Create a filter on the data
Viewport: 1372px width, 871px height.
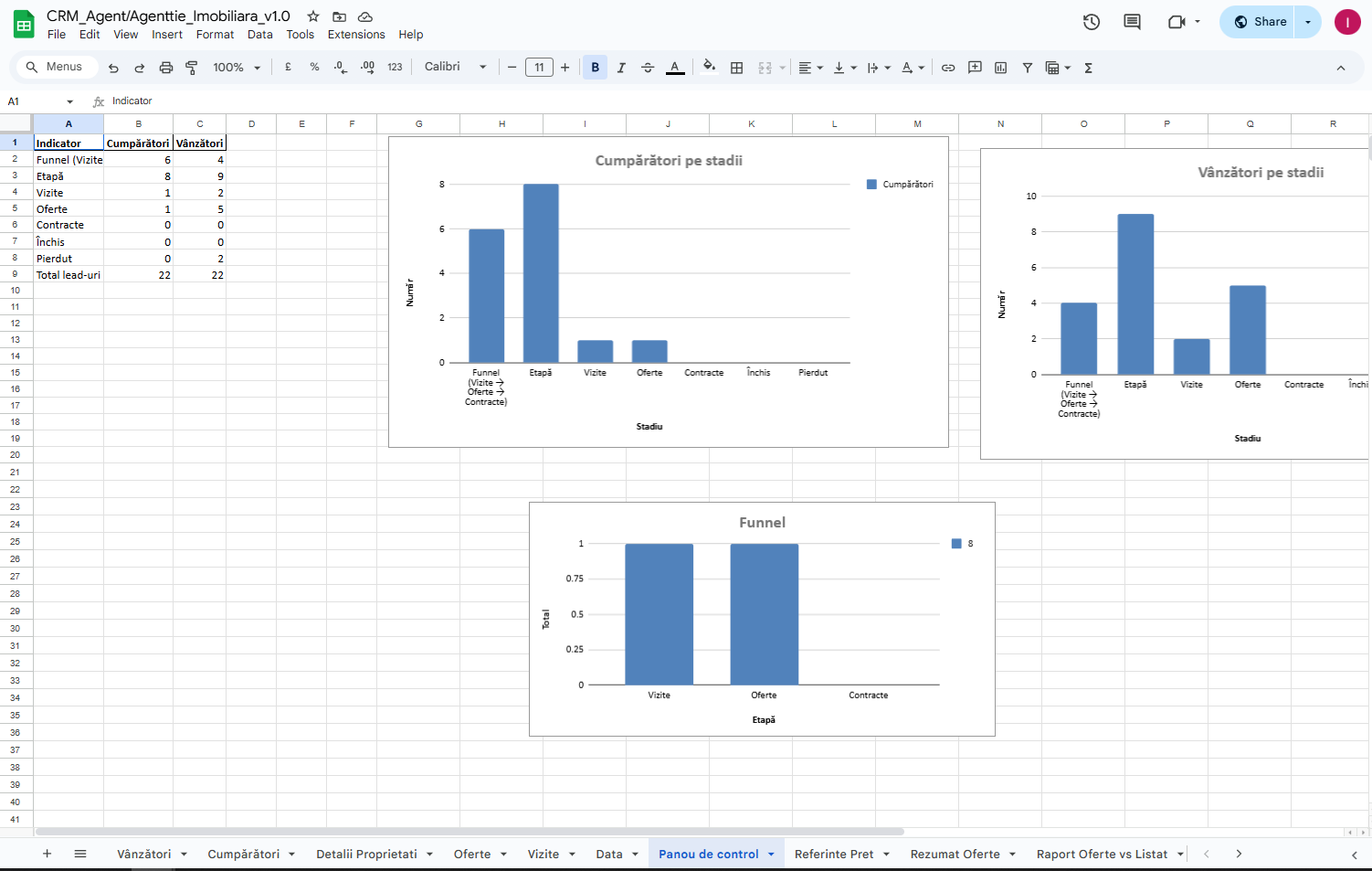pyautogui.click(x=1027, y=67)
